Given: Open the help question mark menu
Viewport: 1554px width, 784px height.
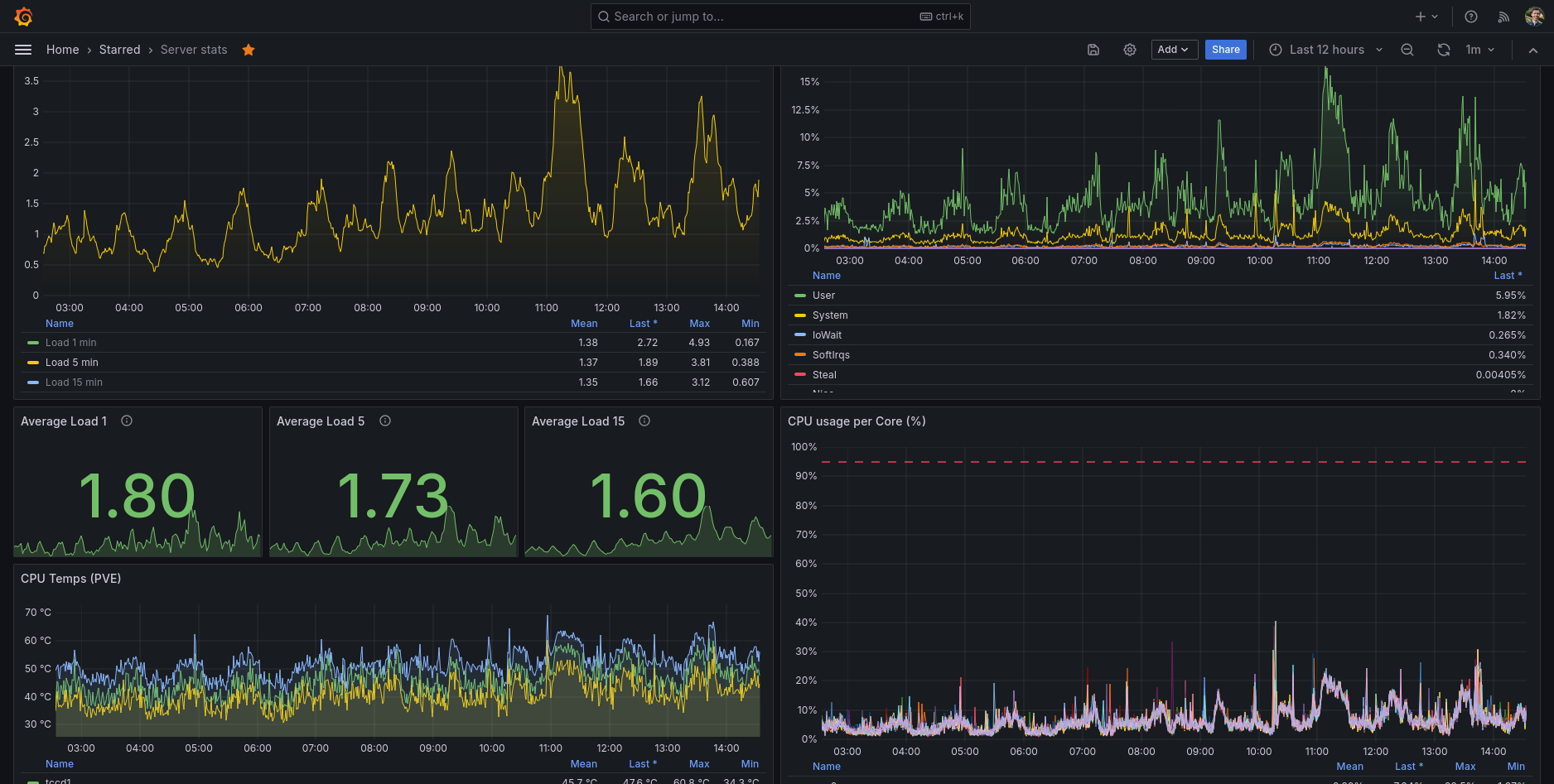Looking at the screenshot, I should tap(1471, 17).
